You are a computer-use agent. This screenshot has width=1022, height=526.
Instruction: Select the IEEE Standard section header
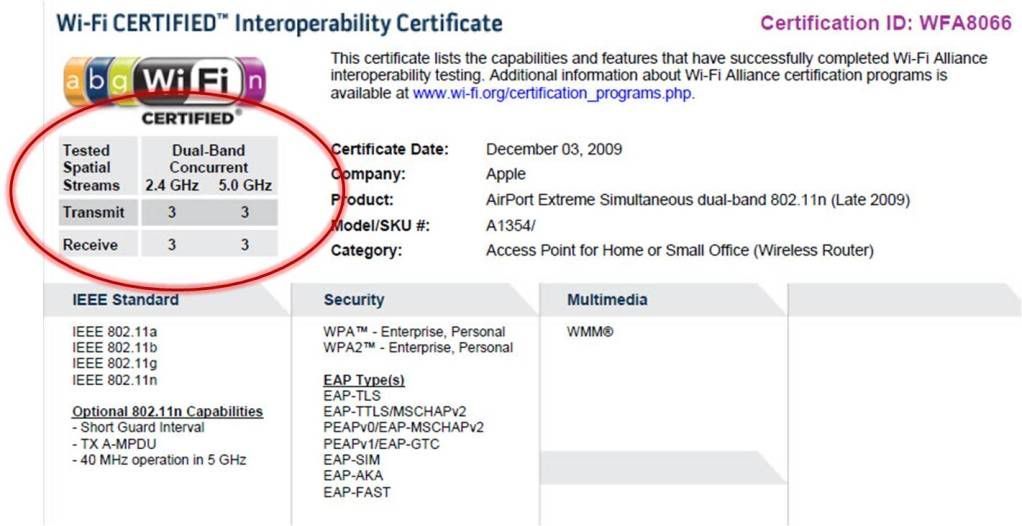coord(125,300)
